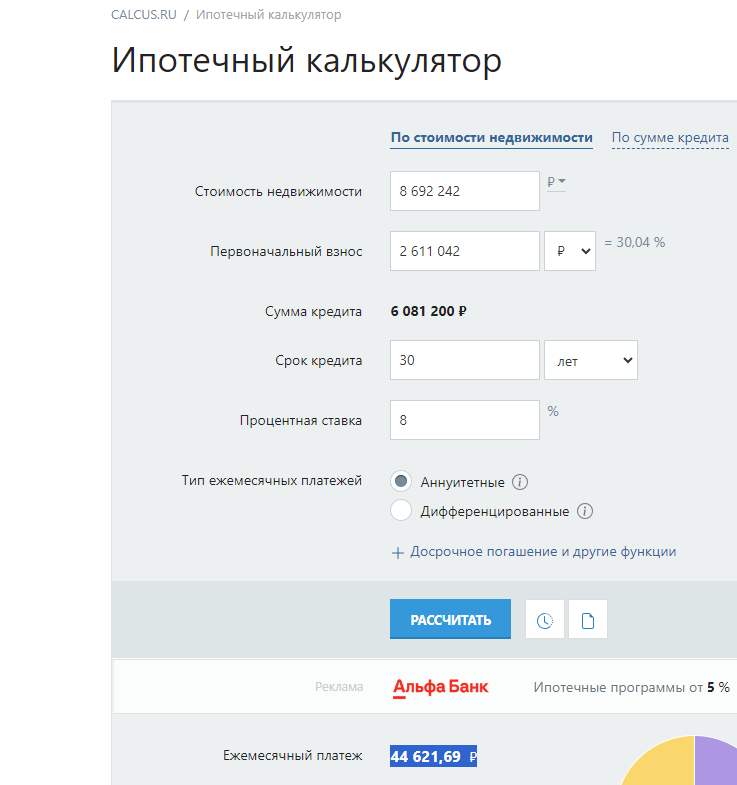Click the document page icon button
This screenshot has height=785, width=737.
point(588,620)
